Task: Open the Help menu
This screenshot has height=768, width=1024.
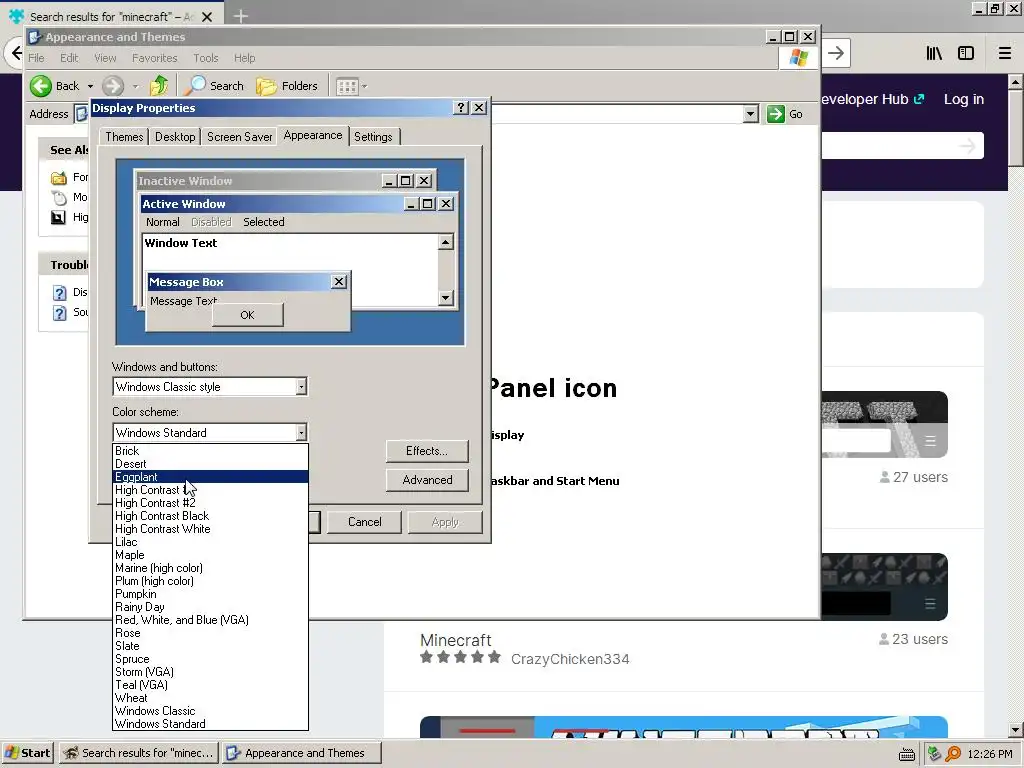Action: (244, 58)
